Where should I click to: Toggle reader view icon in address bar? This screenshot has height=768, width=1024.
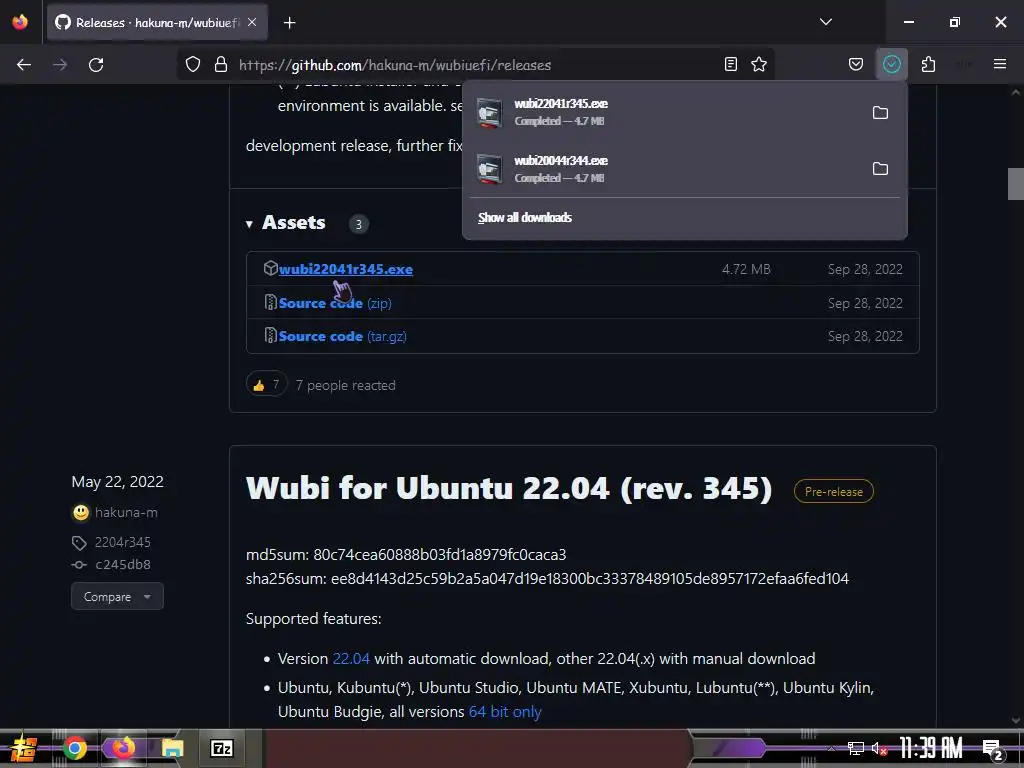pos(731,65)
